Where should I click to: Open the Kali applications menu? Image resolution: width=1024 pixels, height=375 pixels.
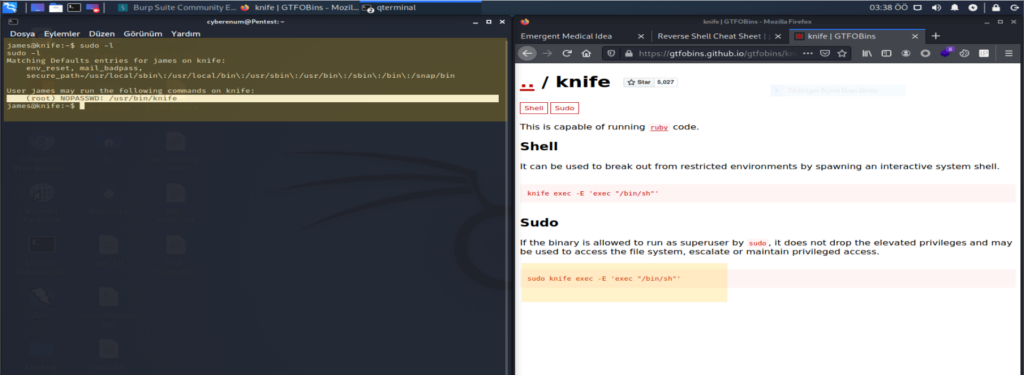click(x=9, y=8)
